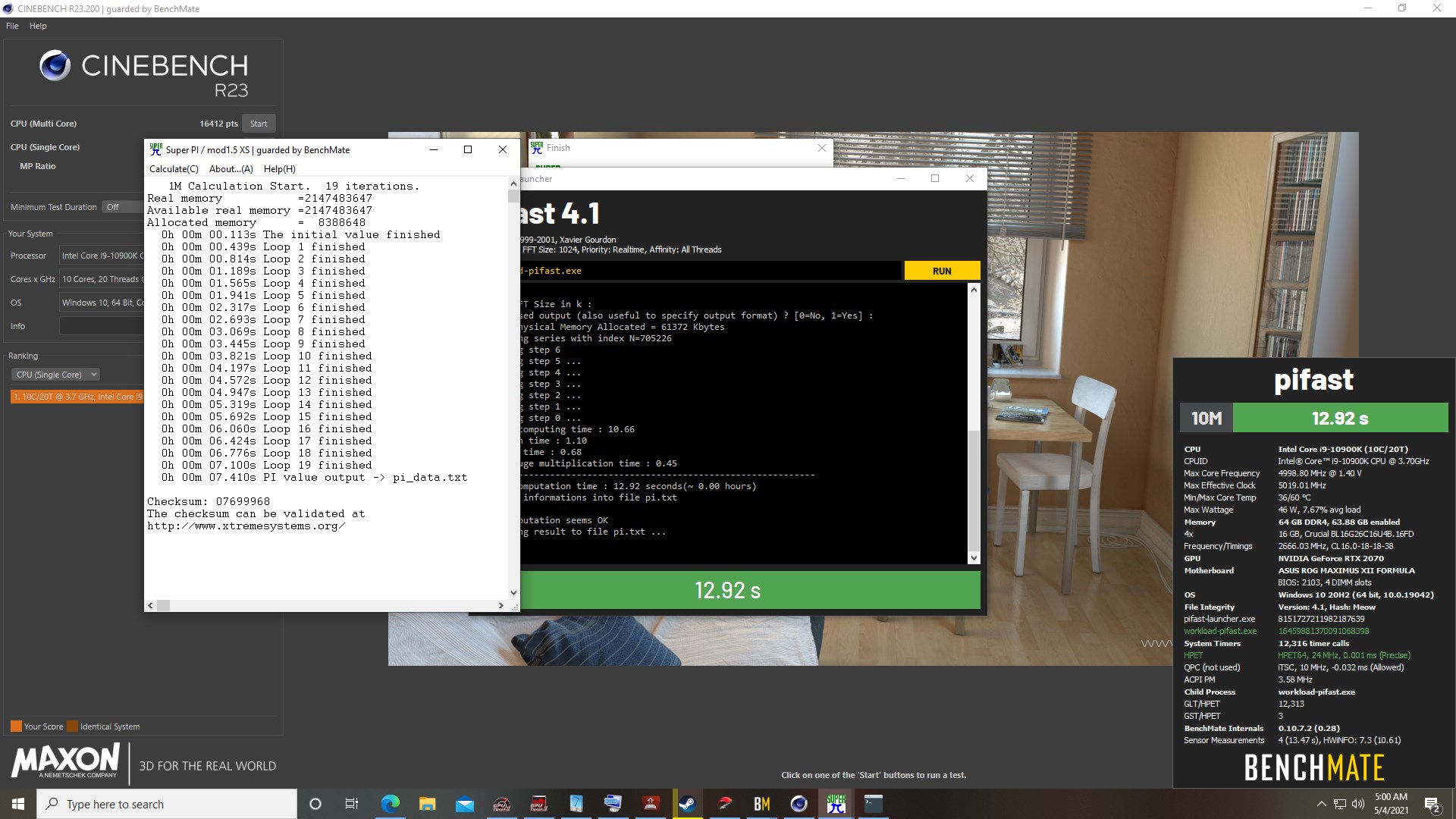
Task: Click the Checksum: 07699968 line
Action: click(x=209, y=501)
